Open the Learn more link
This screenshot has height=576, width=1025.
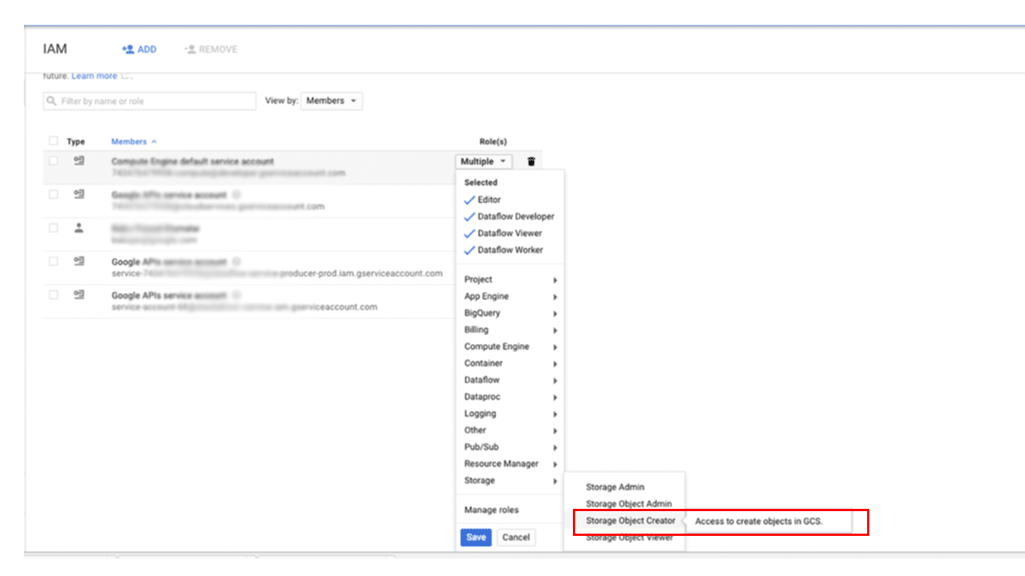click(94, 76)
